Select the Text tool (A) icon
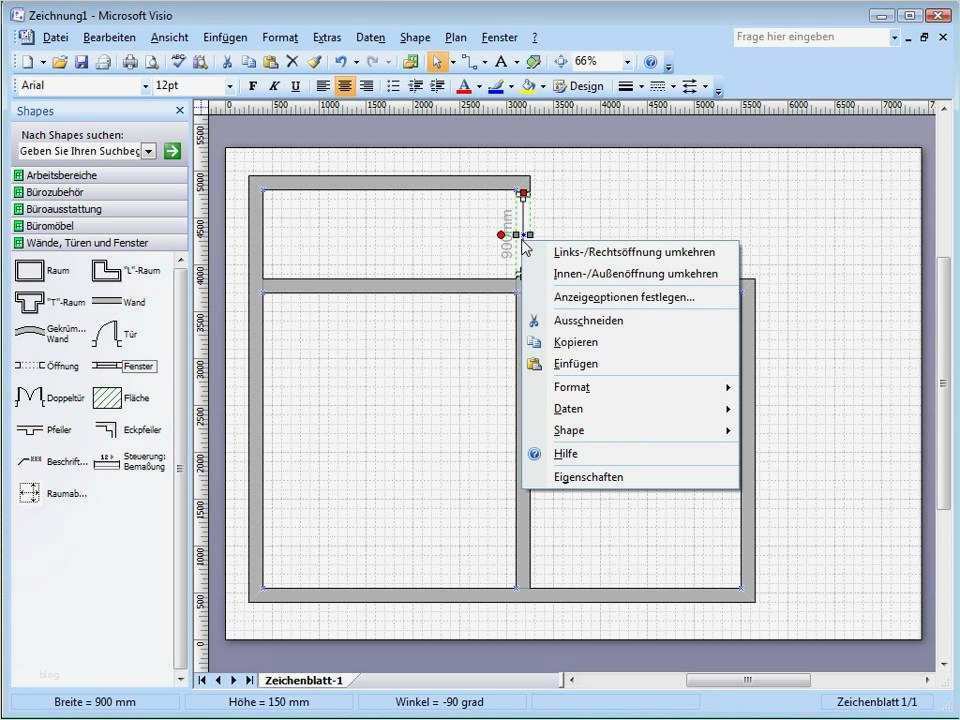The image size is (960, 720). (x=501, y=62)
